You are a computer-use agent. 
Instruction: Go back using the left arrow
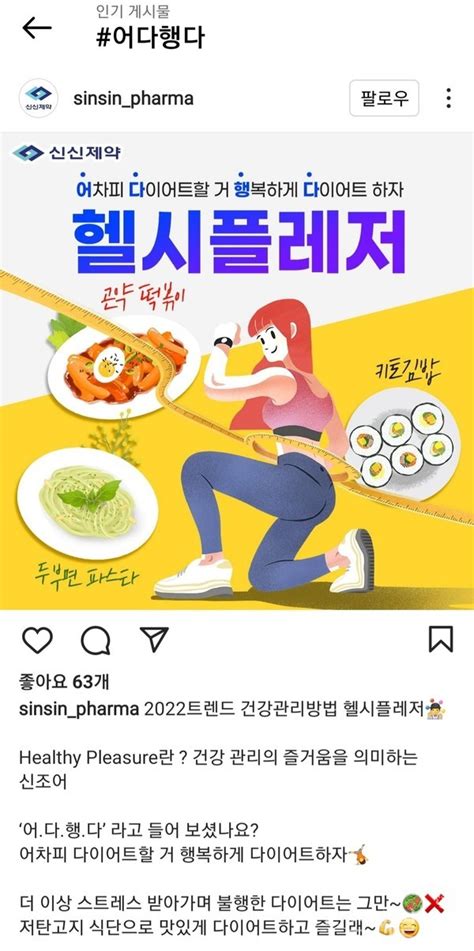[x=36, y=28]
